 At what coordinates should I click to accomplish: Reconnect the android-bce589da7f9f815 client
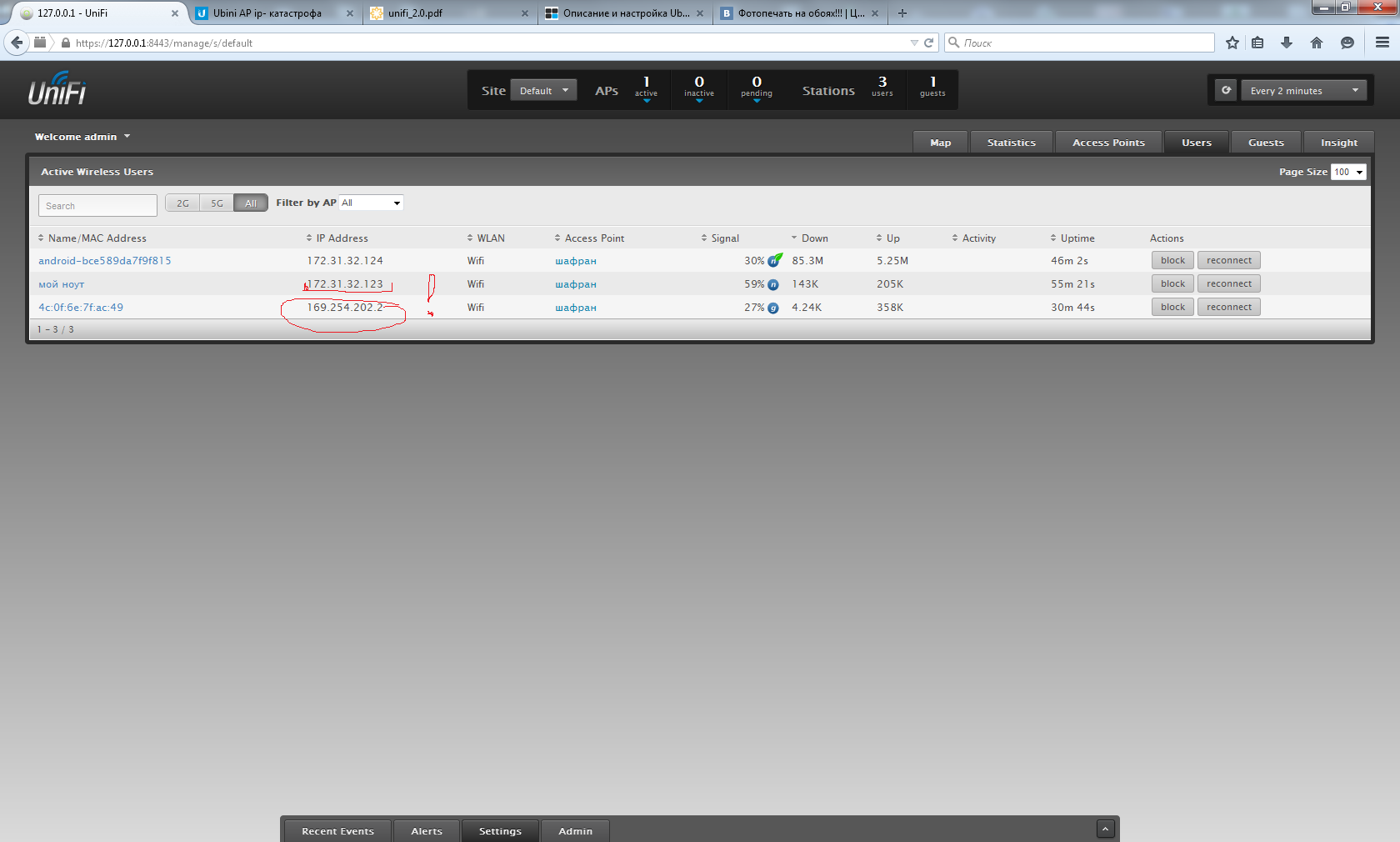(x=1229, y=260)
